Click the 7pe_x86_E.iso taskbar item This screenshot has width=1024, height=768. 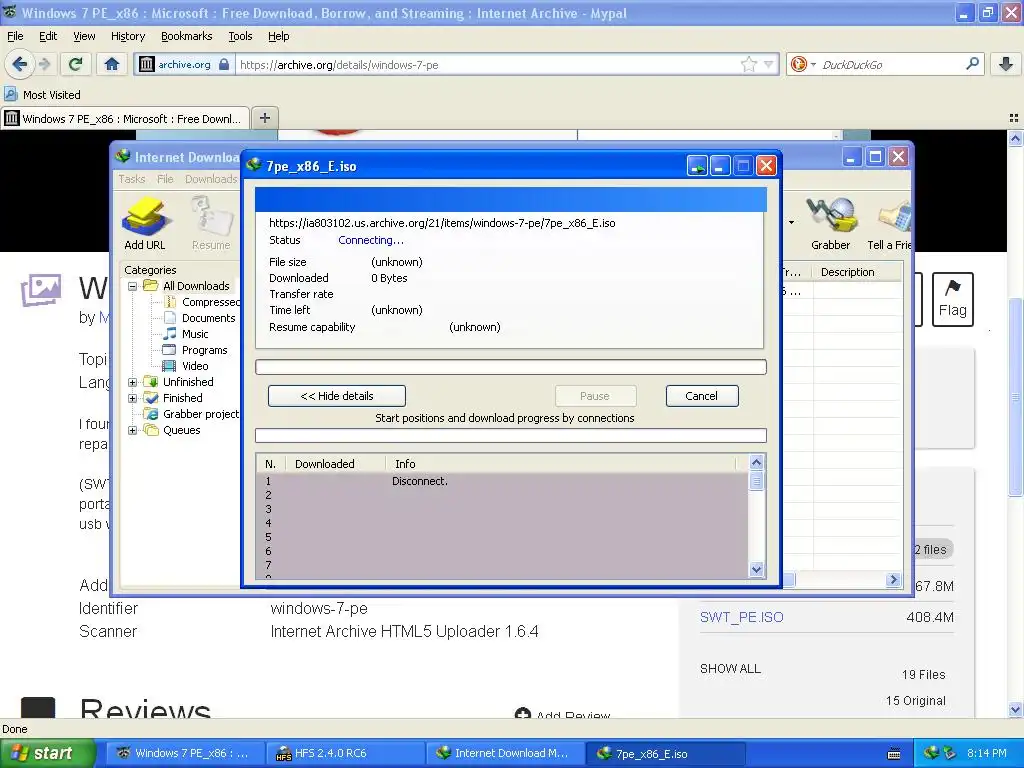tap(665, 753)
